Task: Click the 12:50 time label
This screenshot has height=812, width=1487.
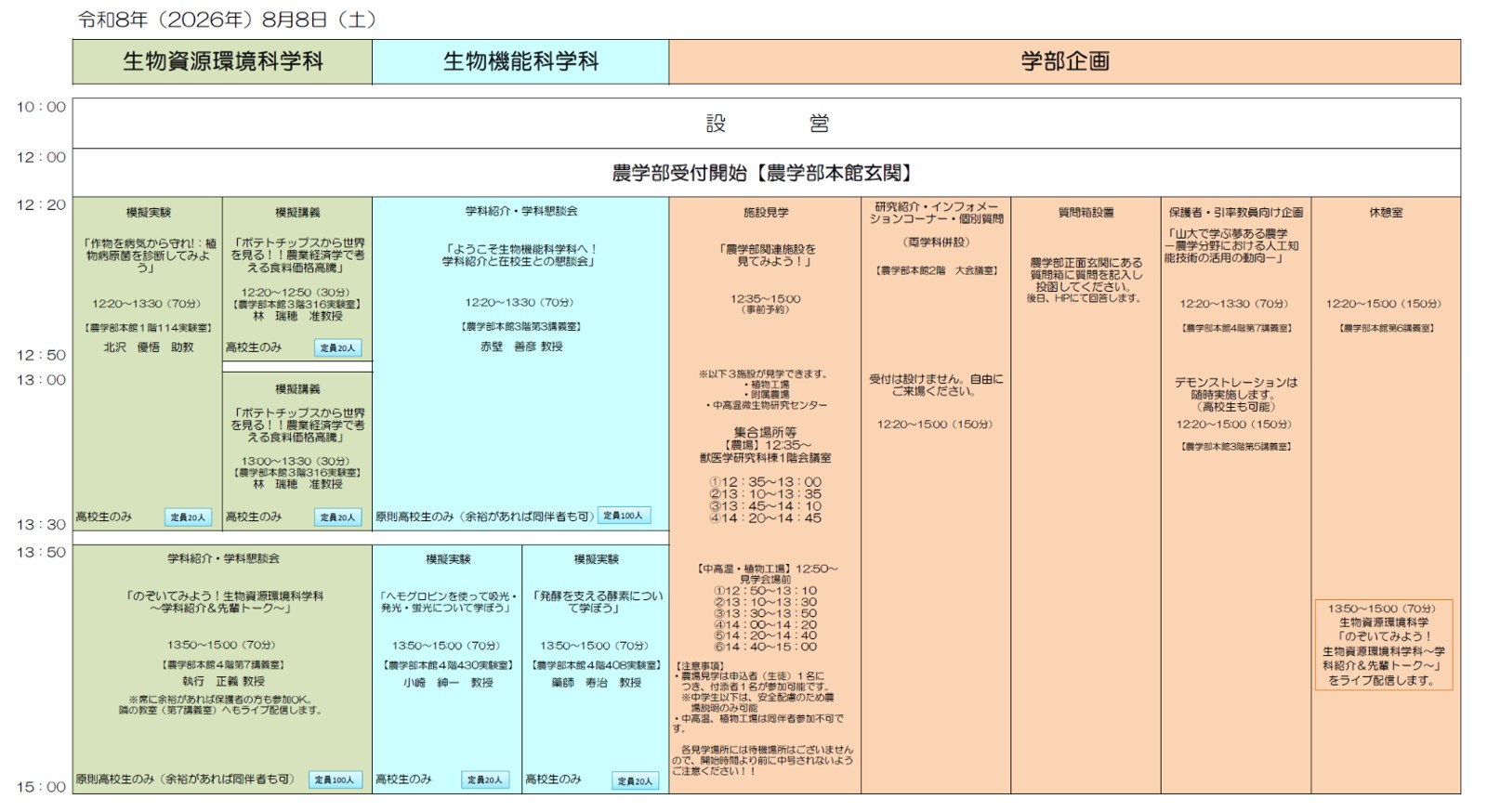Action: coord(41,355)
